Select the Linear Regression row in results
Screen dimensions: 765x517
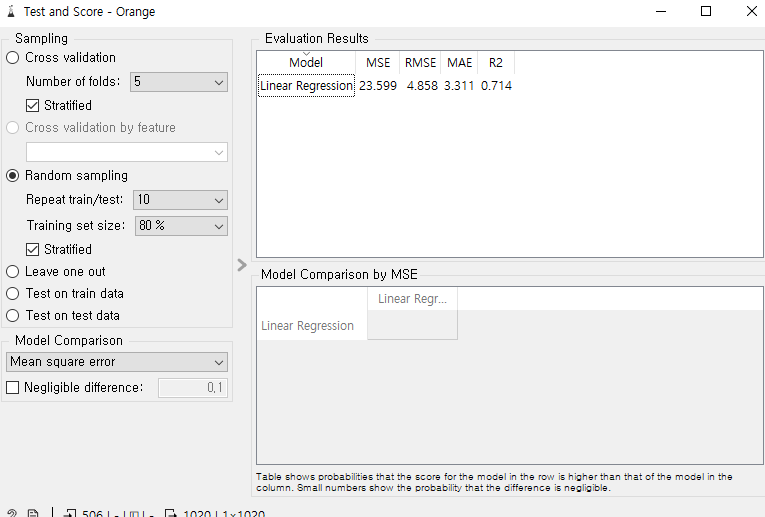click(x=306, y=86)
